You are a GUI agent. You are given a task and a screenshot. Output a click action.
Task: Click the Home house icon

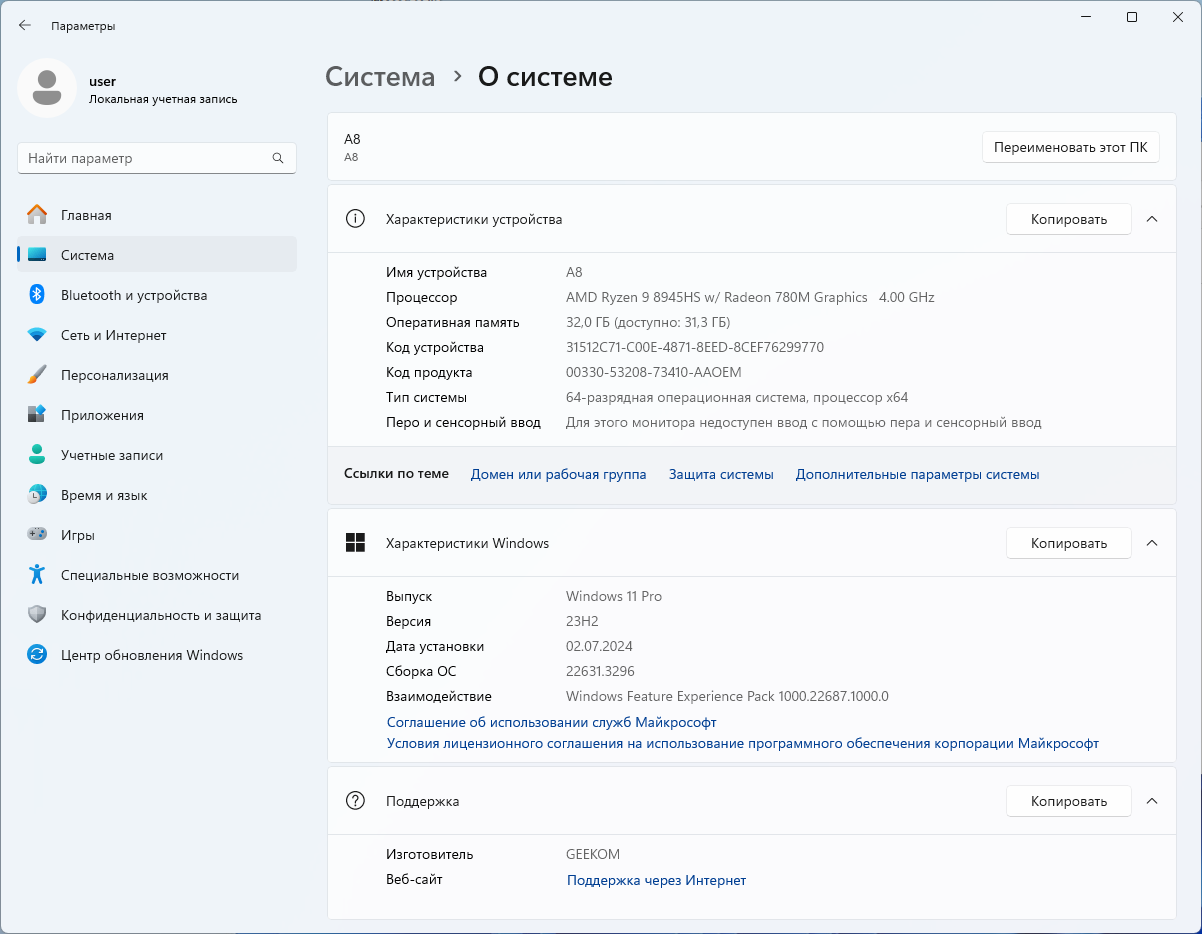click(37, 215)
